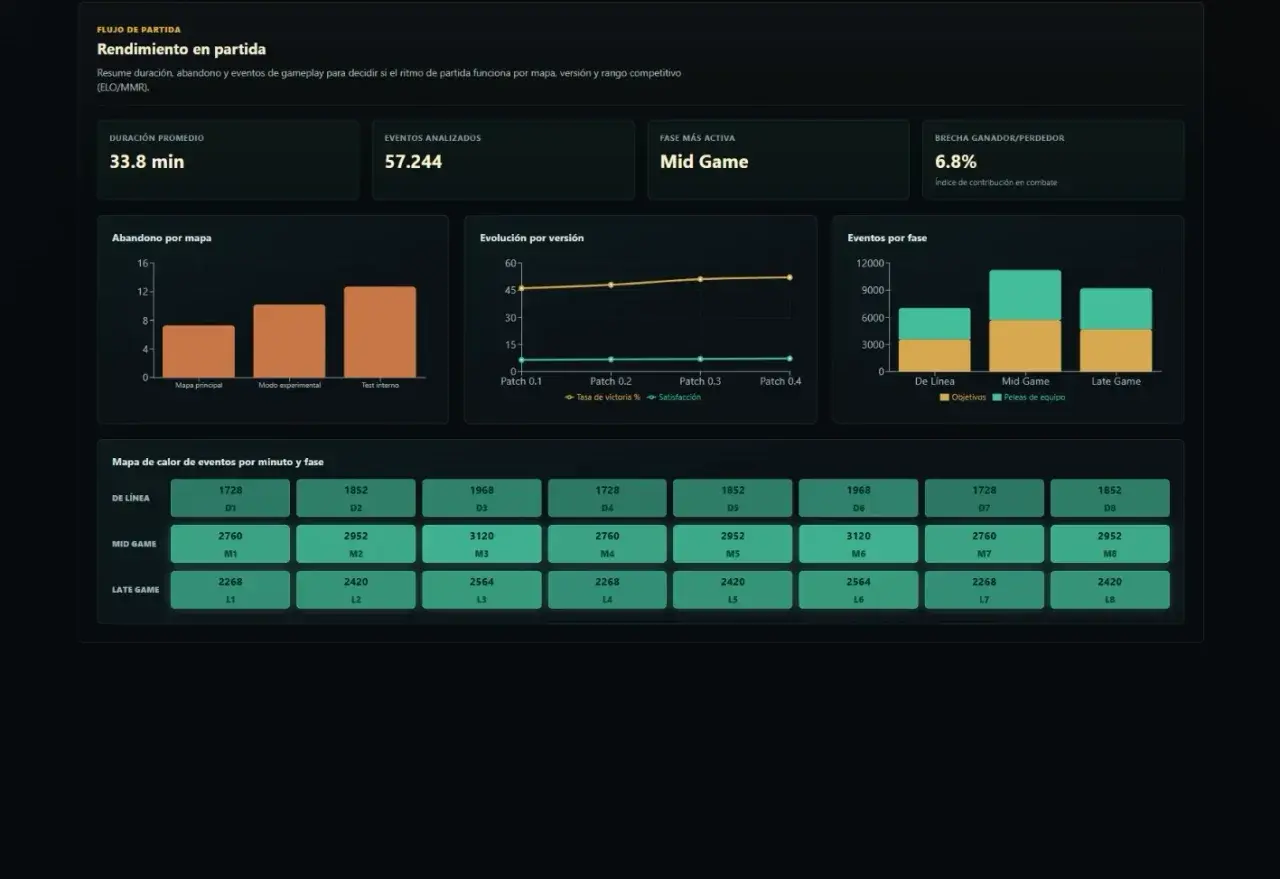This screenshot has height=879, width=1280.
Task: Click the DE LÍNEA heatmap row label
Action: coord(131,498)
